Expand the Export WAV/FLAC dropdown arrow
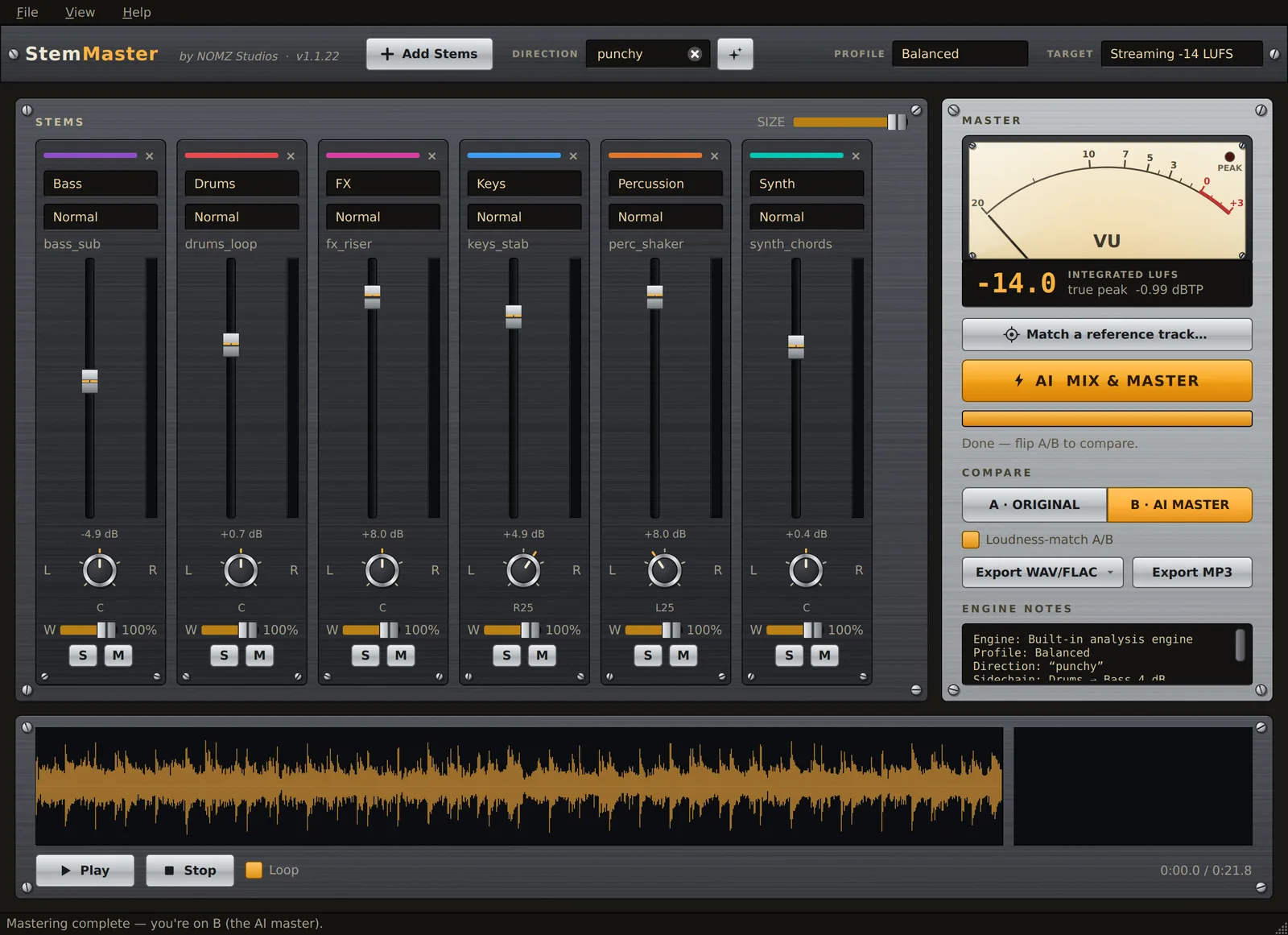Viewport: 1288px width, 935px height. tap(1111, 573)
